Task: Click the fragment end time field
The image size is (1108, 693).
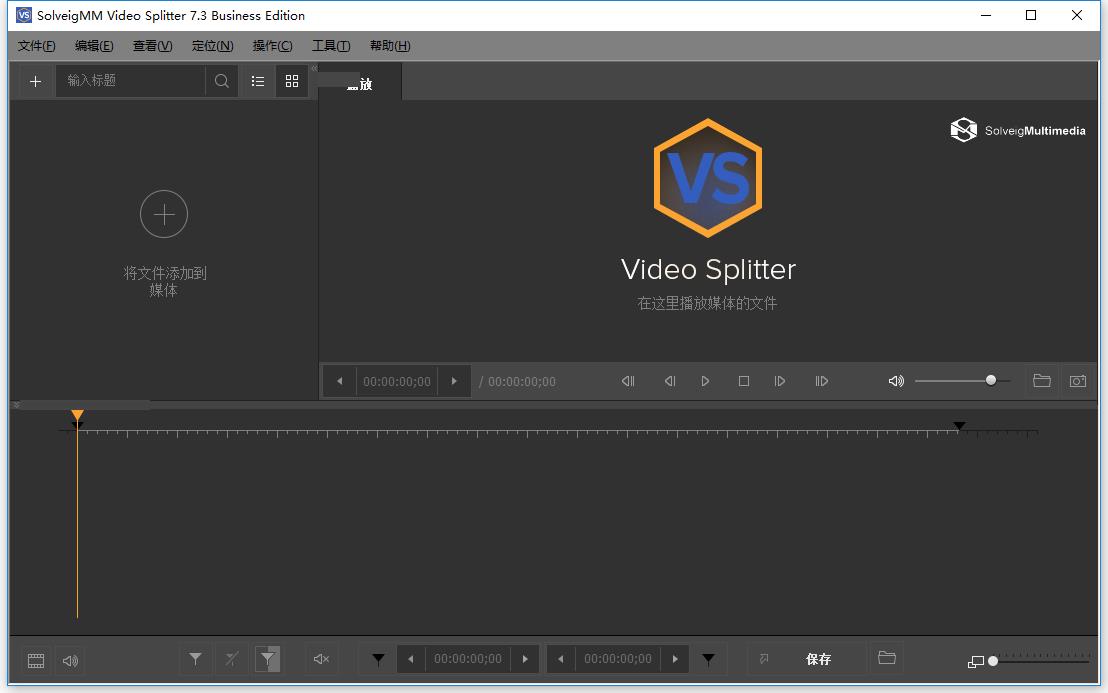Action: point(618,659)
